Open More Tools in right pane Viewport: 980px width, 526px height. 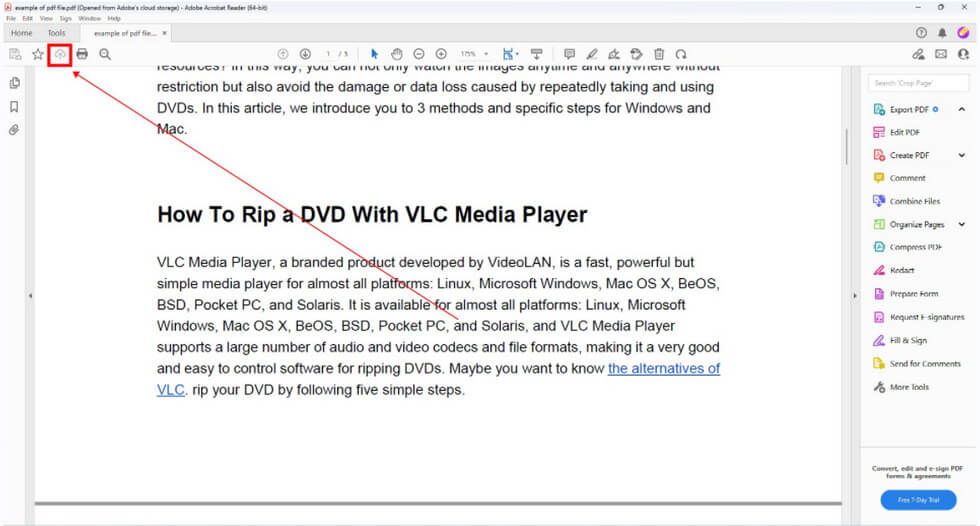pos(901,387)
